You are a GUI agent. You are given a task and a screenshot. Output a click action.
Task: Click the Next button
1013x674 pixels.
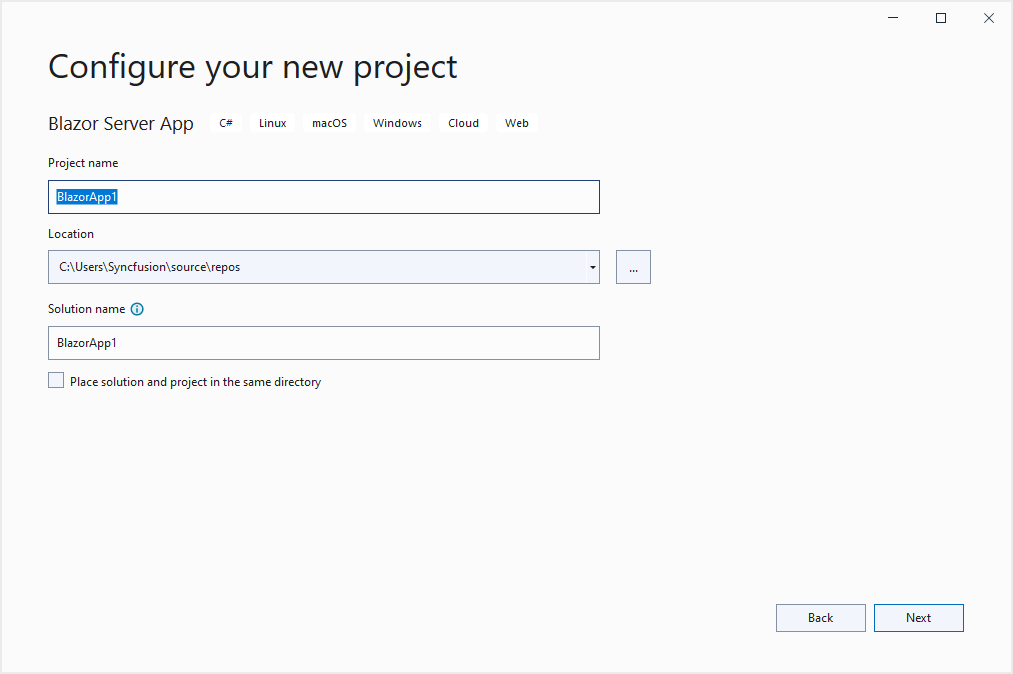918,618
